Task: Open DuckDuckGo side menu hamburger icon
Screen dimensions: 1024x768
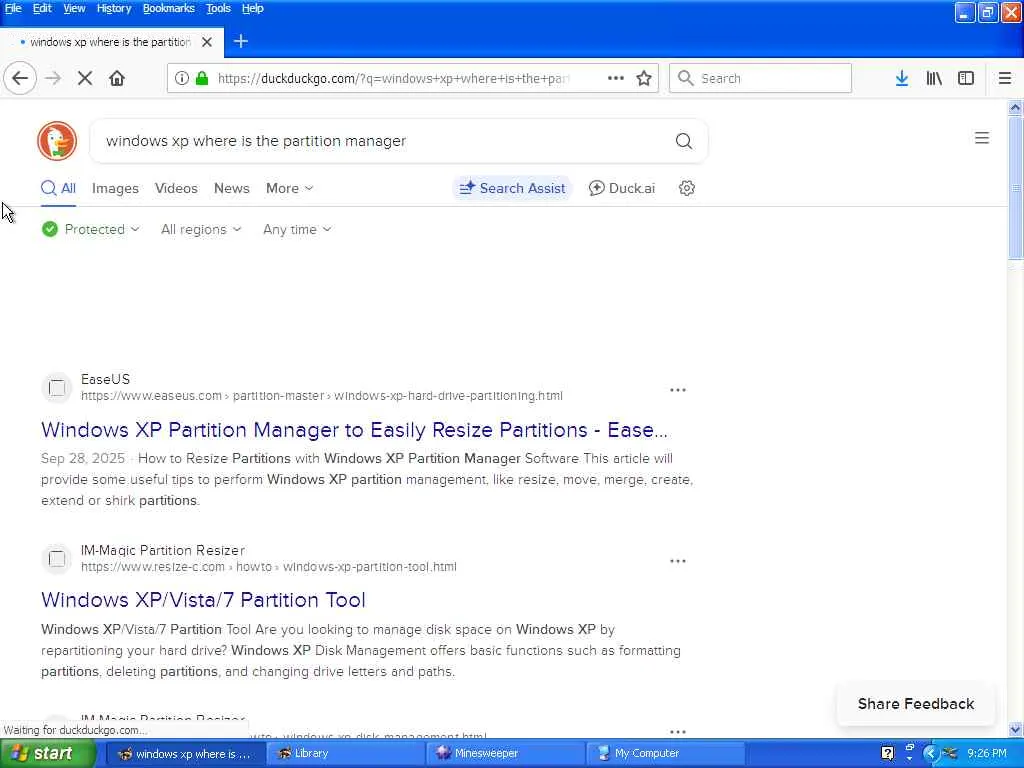Action: [x=982, y=138]
